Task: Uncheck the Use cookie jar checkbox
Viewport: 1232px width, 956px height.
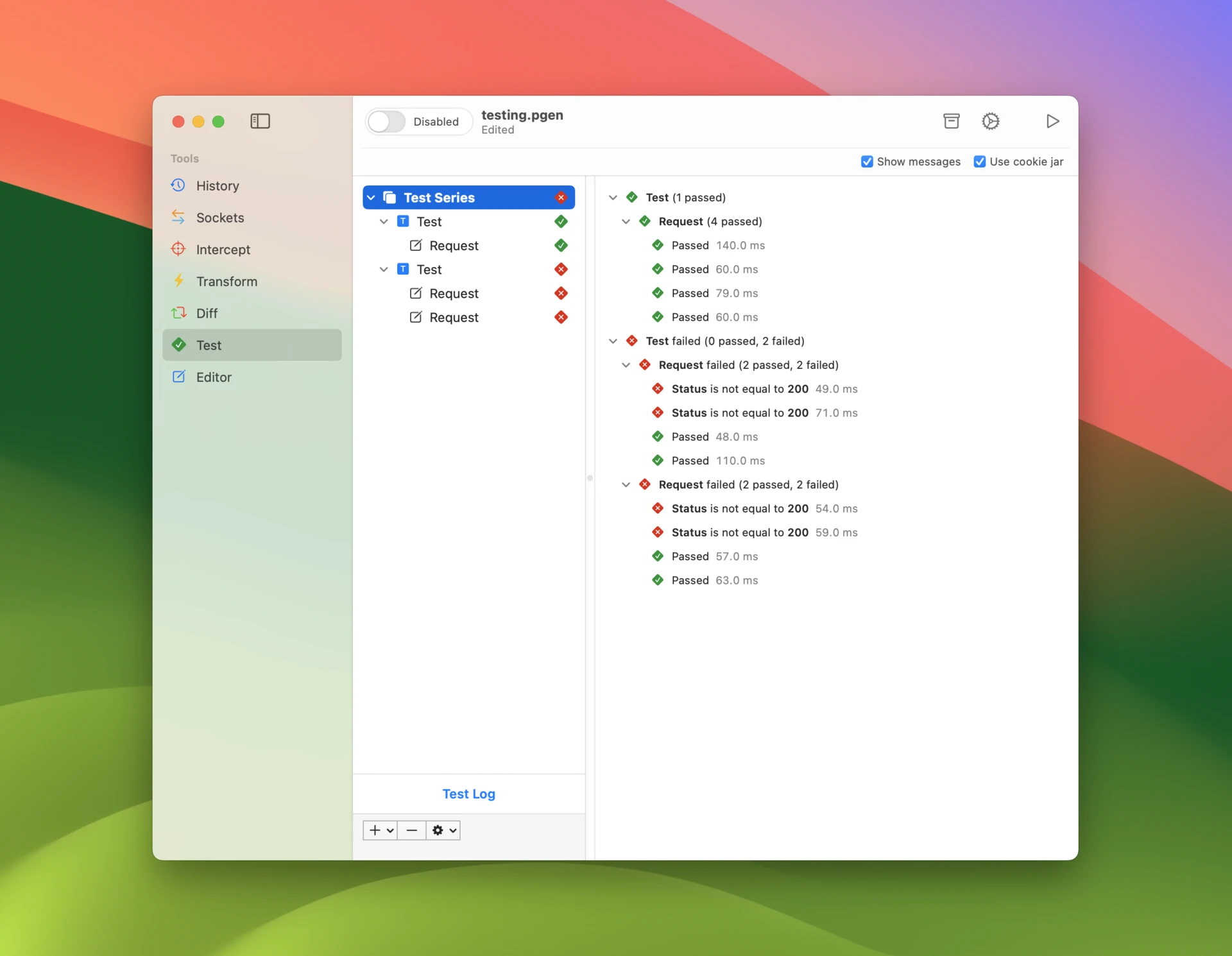Action: [979, 162]
